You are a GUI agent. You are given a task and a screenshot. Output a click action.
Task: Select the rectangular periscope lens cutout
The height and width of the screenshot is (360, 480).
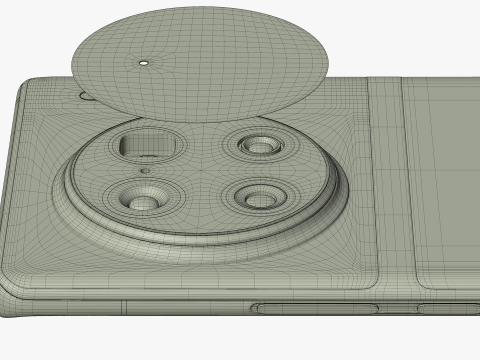tap(147, 144)
